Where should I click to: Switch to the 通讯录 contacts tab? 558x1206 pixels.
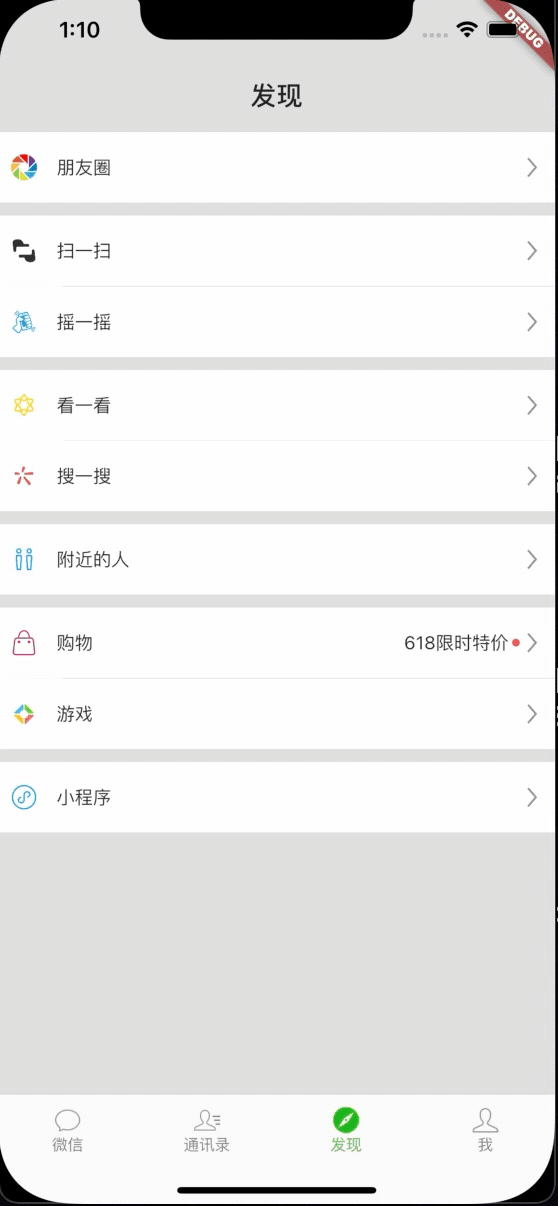pos(207,1131)
